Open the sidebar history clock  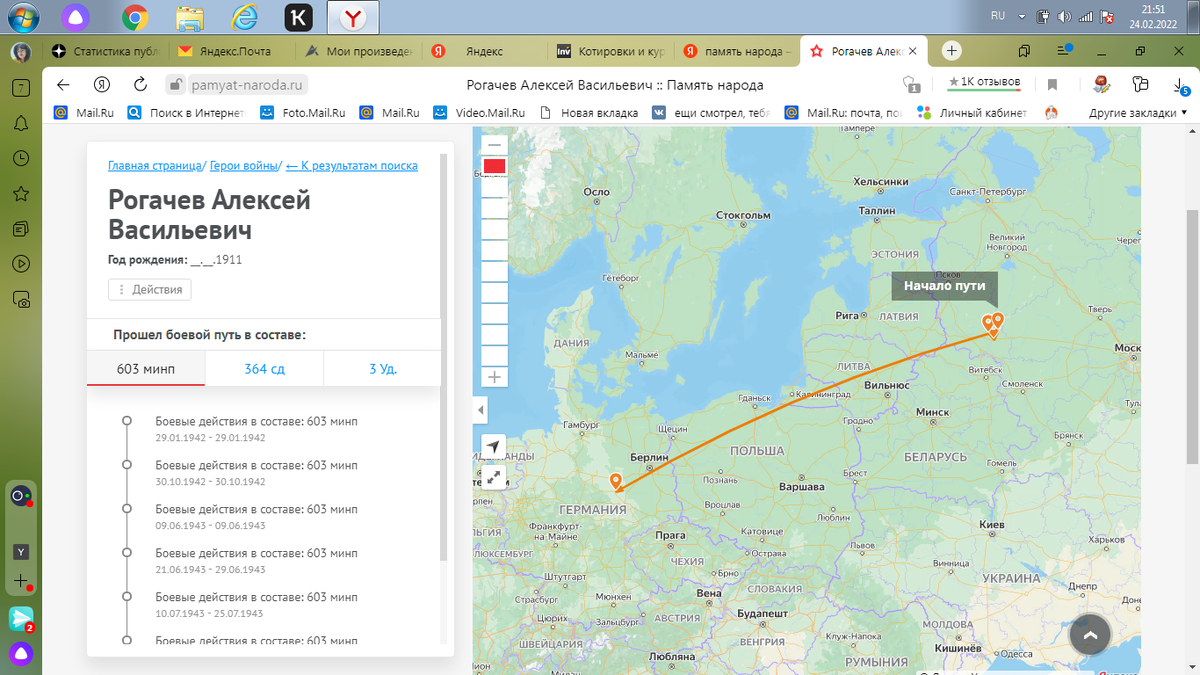click(x=21, y=158)
